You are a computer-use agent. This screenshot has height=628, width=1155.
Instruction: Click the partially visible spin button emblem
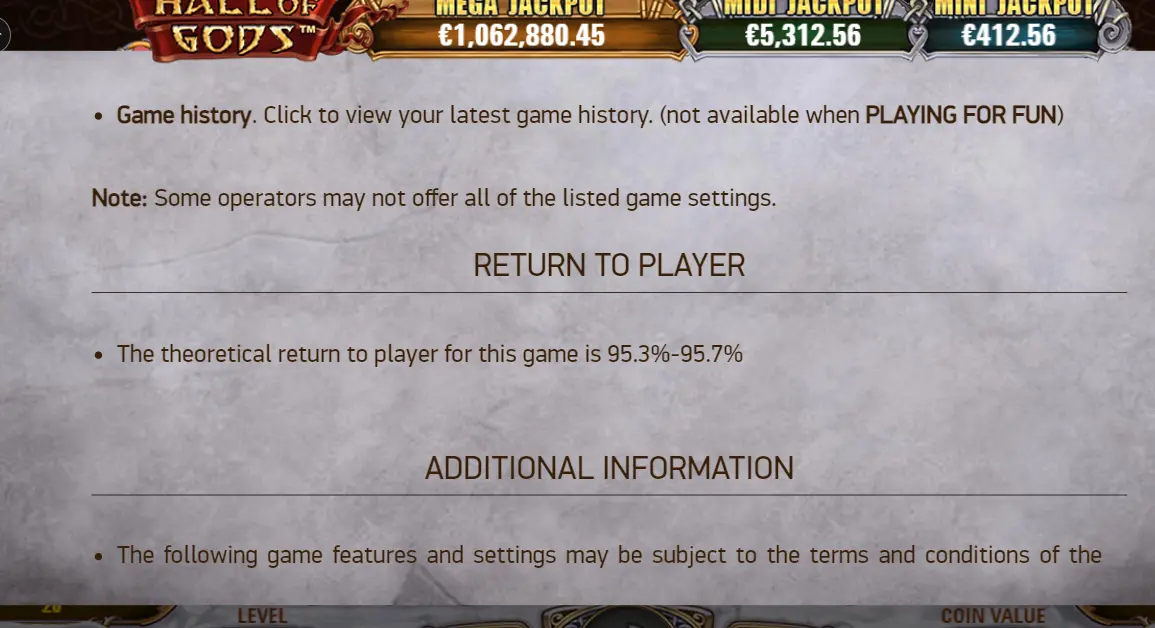627,618
